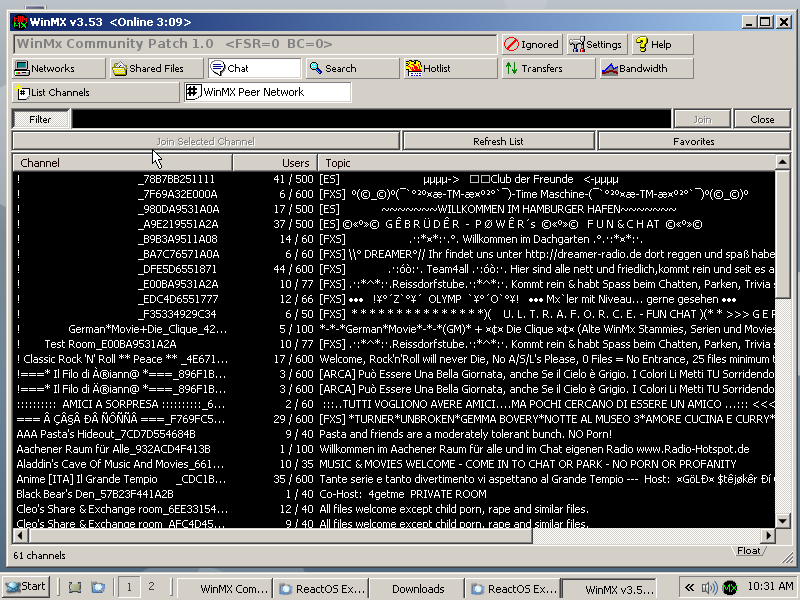Select the AMICI A SORPRESA channel

pos(394,404)
